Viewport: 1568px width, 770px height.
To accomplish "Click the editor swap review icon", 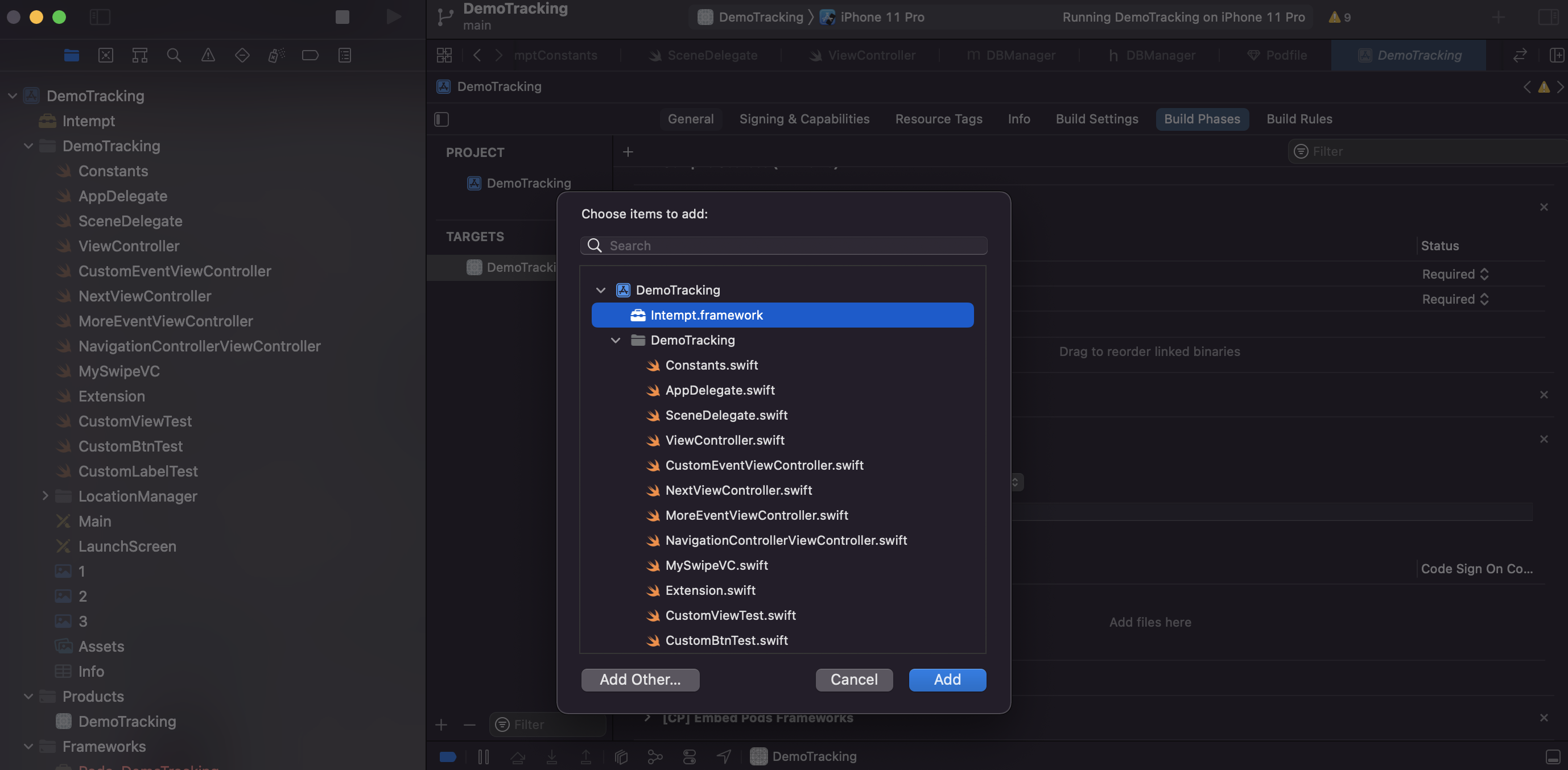I will (1520, 55).
